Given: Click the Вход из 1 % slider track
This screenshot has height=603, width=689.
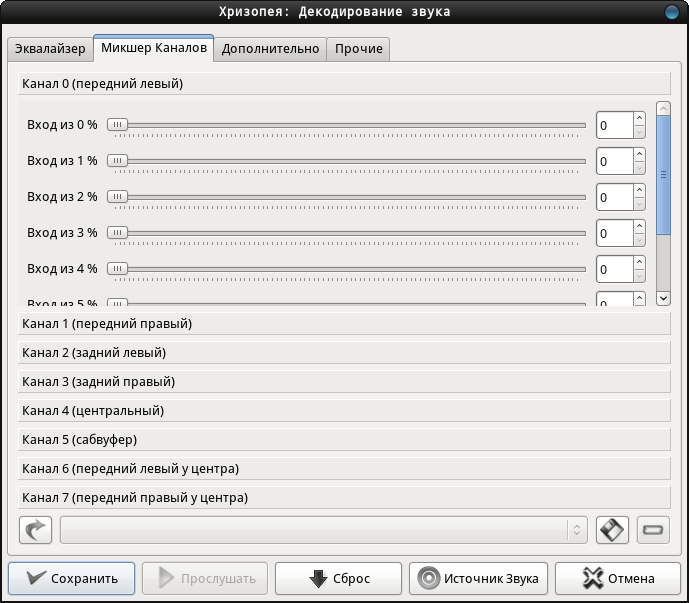Looking at the screenshot, I should coord(347,161).
